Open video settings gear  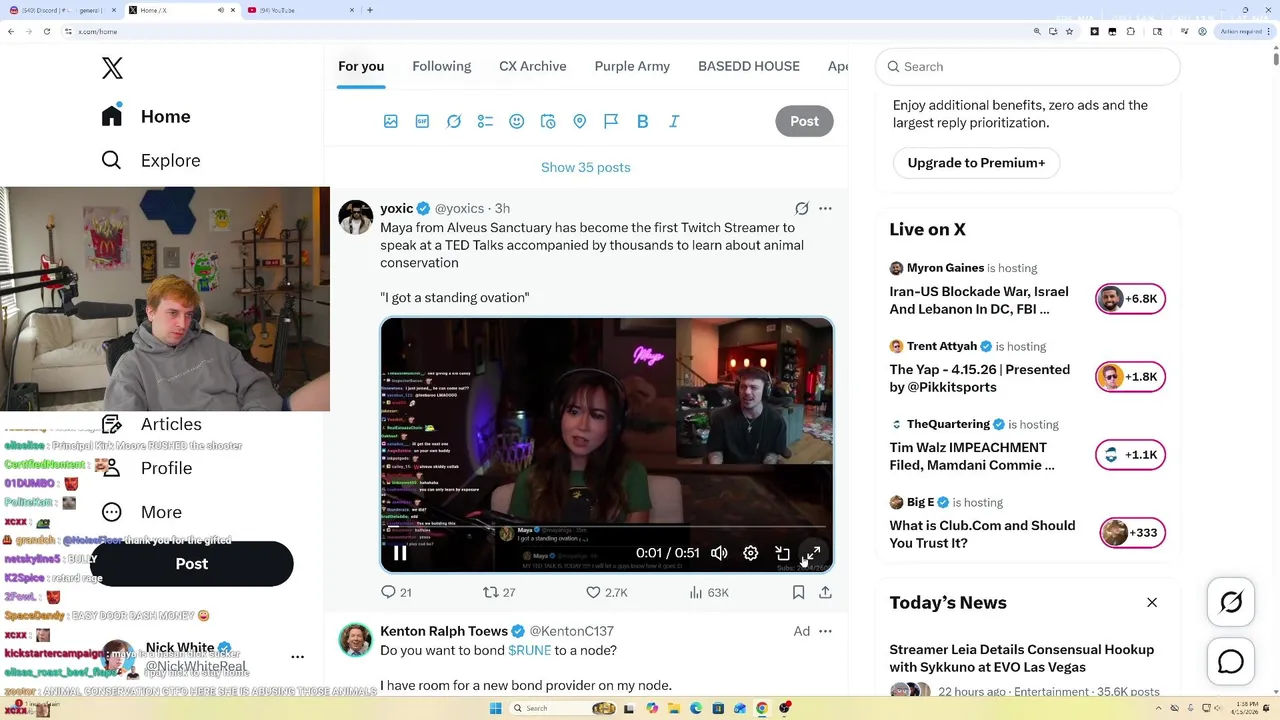751,553
